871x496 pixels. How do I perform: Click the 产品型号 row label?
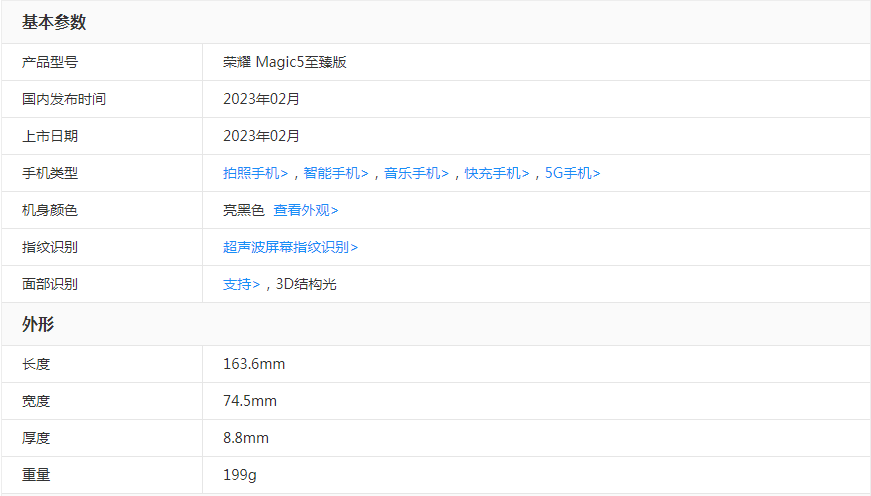coord(50,62)
